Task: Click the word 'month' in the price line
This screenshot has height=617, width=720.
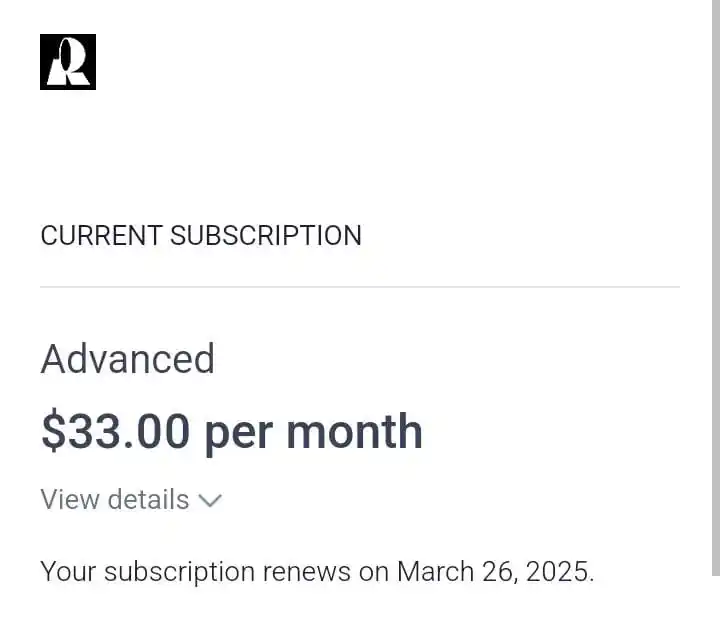Action: (x=354, y=431)
